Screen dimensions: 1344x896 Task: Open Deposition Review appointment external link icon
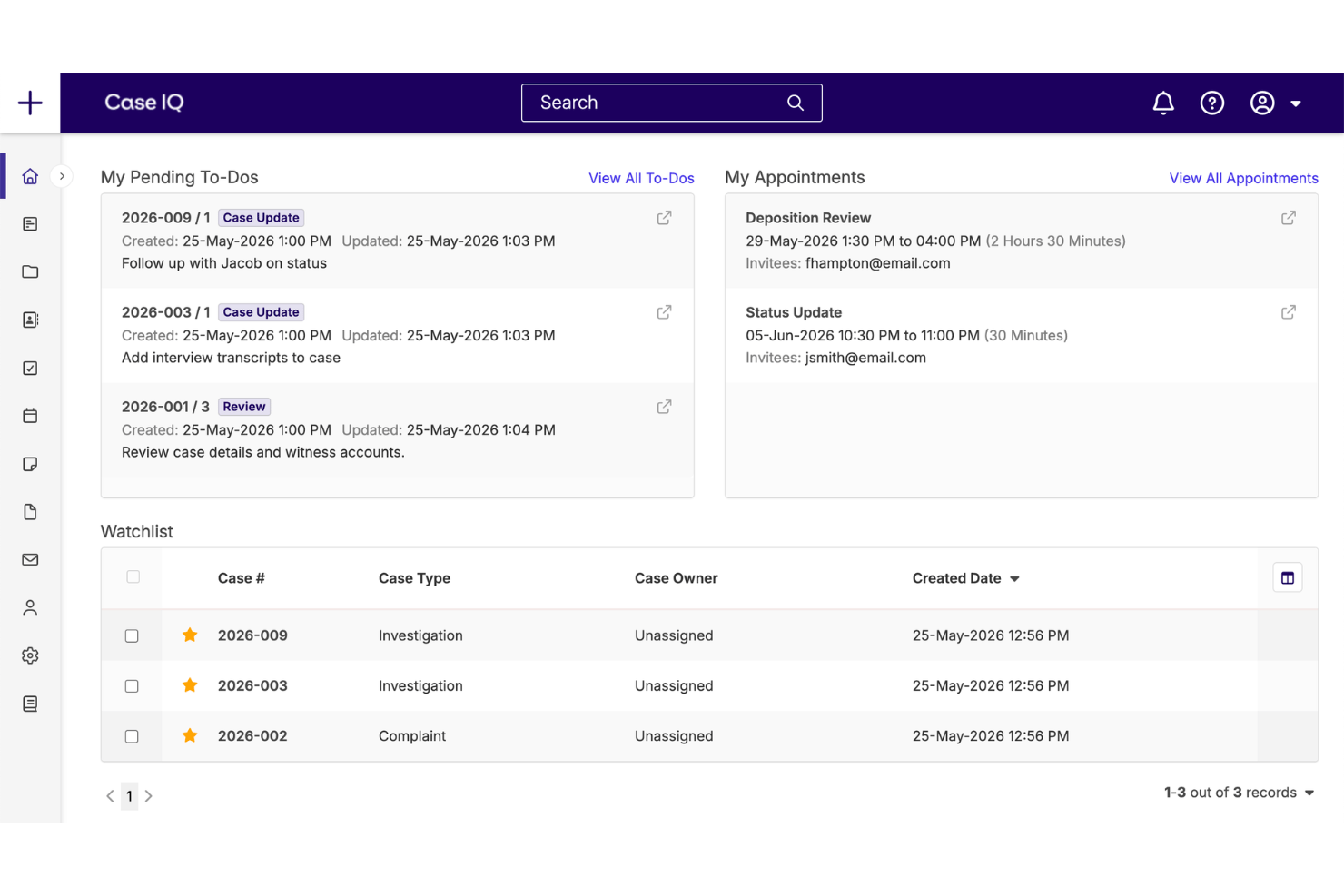click(1289, 218)
